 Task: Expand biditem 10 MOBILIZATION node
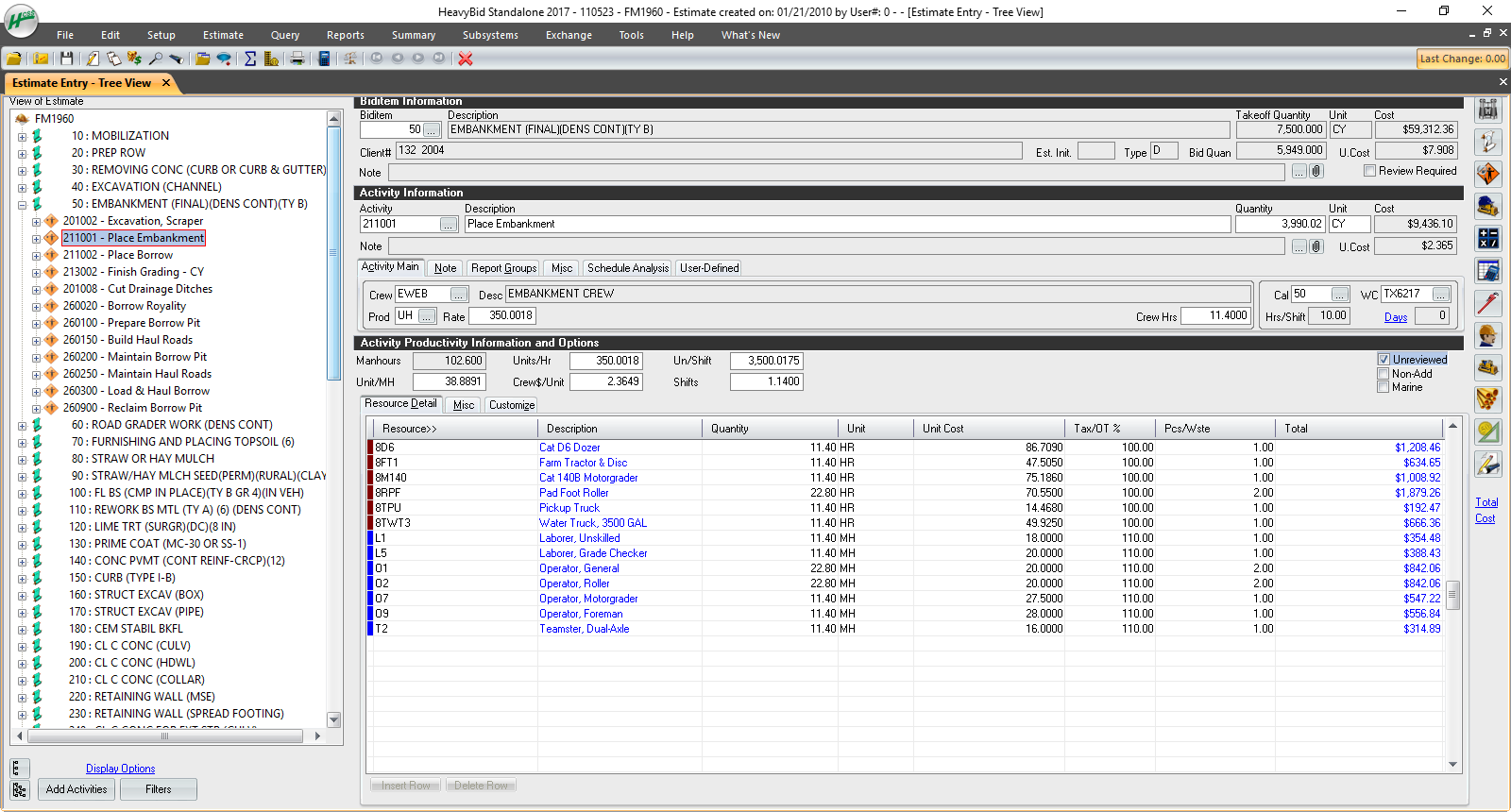tap(22, 137)
